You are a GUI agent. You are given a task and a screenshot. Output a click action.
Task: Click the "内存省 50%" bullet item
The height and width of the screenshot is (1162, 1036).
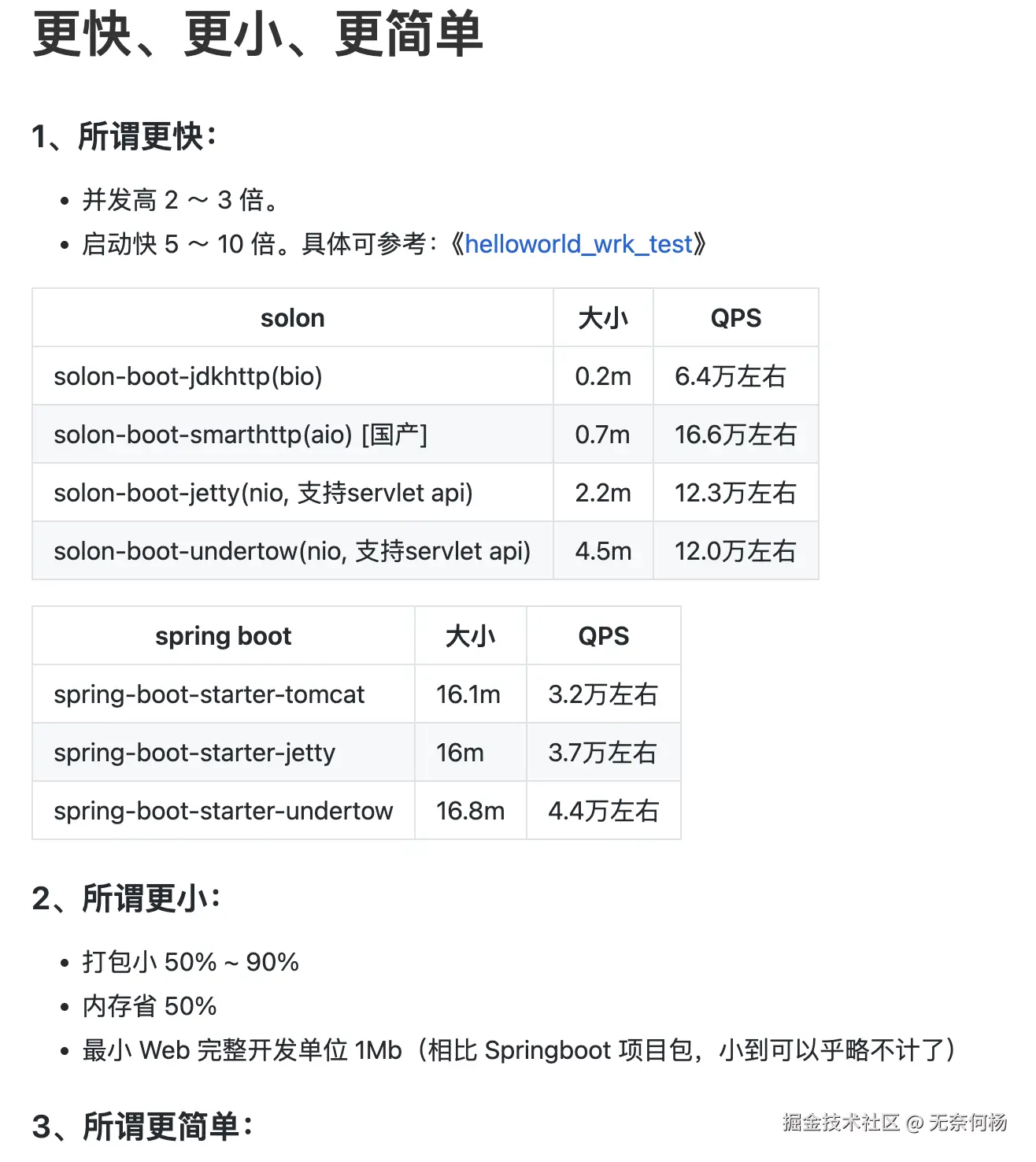(150, 1006)
